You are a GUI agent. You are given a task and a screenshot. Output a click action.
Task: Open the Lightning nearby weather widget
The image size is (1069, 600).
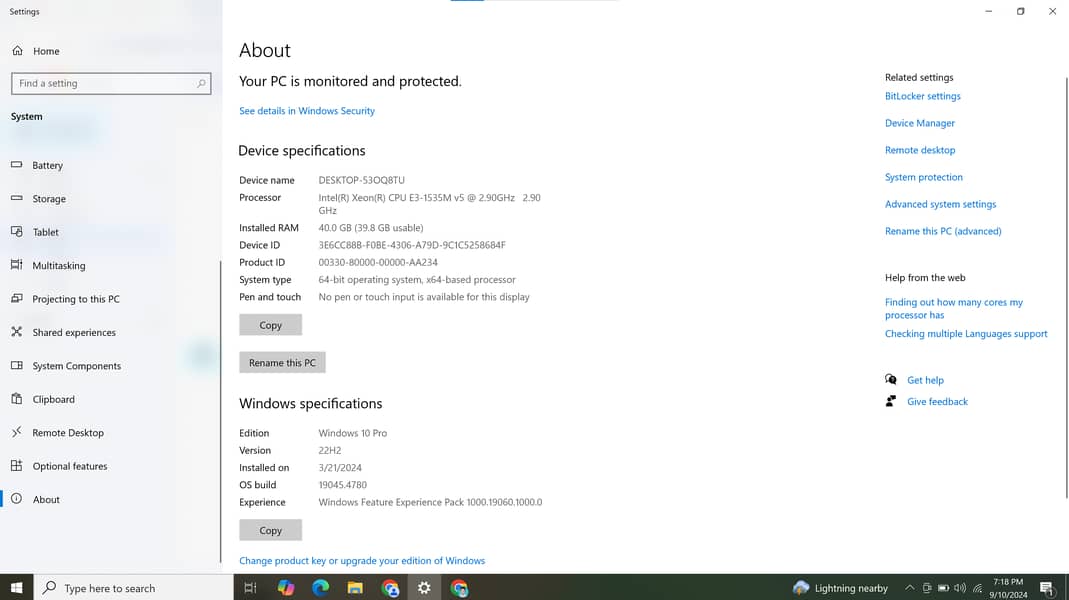click(x=840, y=588)
